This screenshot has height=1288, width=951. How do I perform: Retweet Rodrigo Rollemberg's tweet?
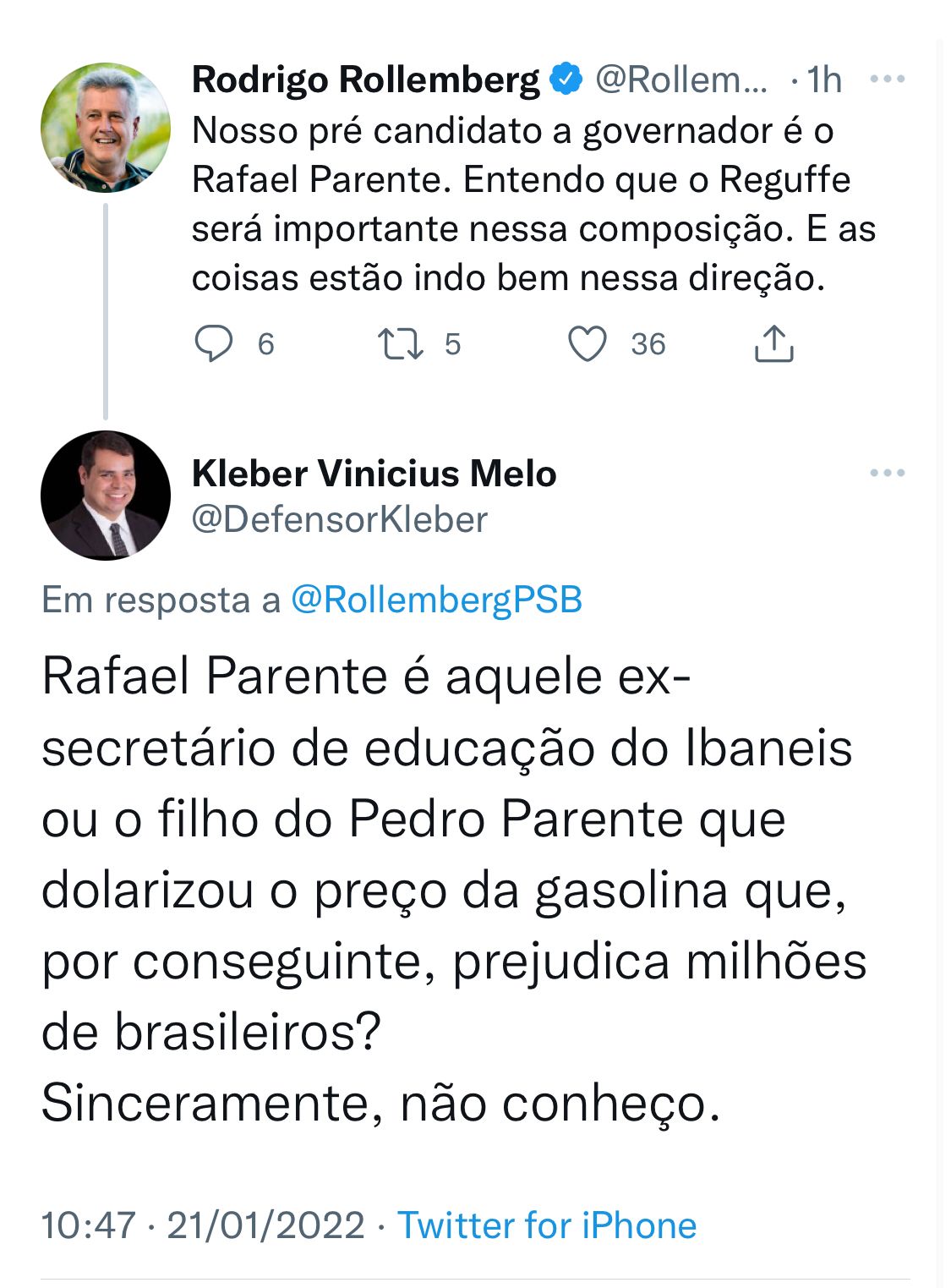coord(401,344)
